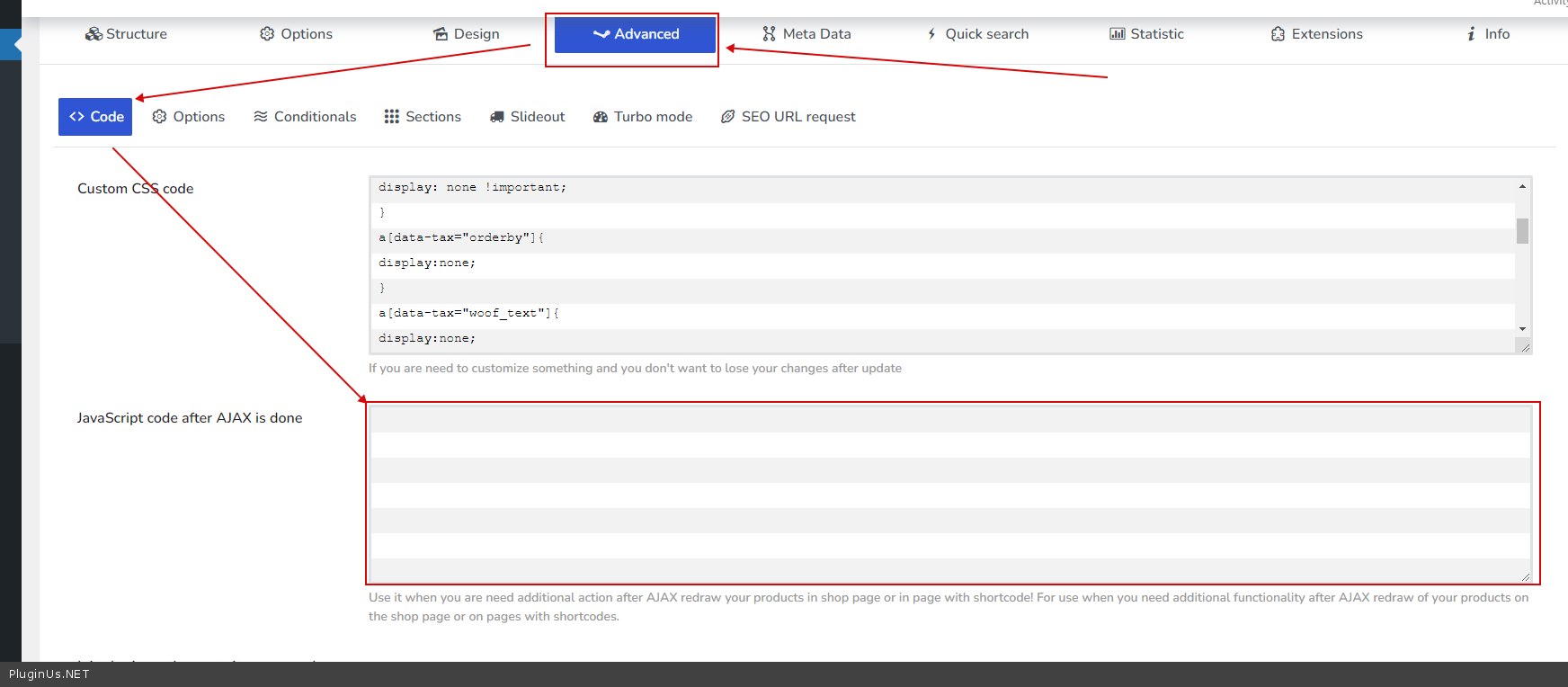The height and width of the screenshot is (687, 1568).
Task: Select the Advanced tab
Action: (x=635, y=34)
